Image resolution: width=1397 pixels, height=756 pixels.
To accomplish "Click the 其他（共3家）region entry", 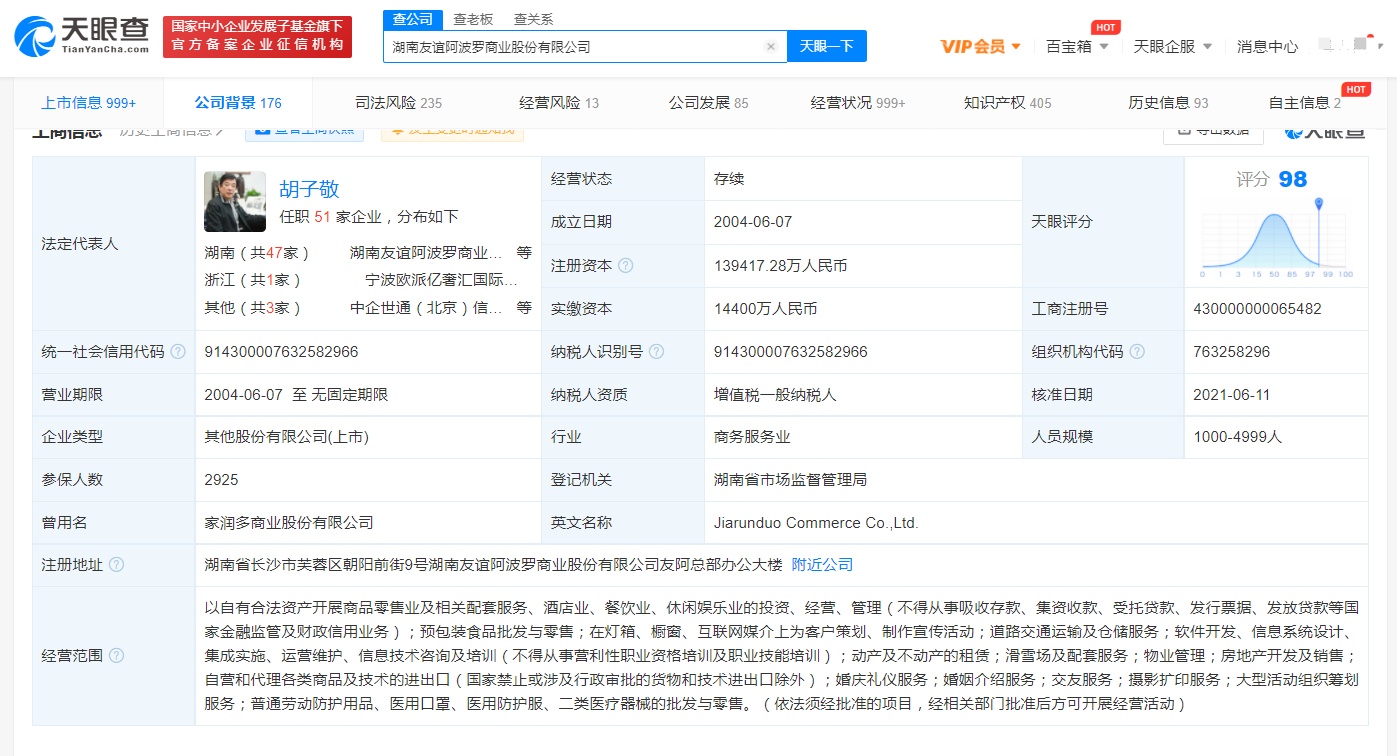I will click(x=253, y=308).
